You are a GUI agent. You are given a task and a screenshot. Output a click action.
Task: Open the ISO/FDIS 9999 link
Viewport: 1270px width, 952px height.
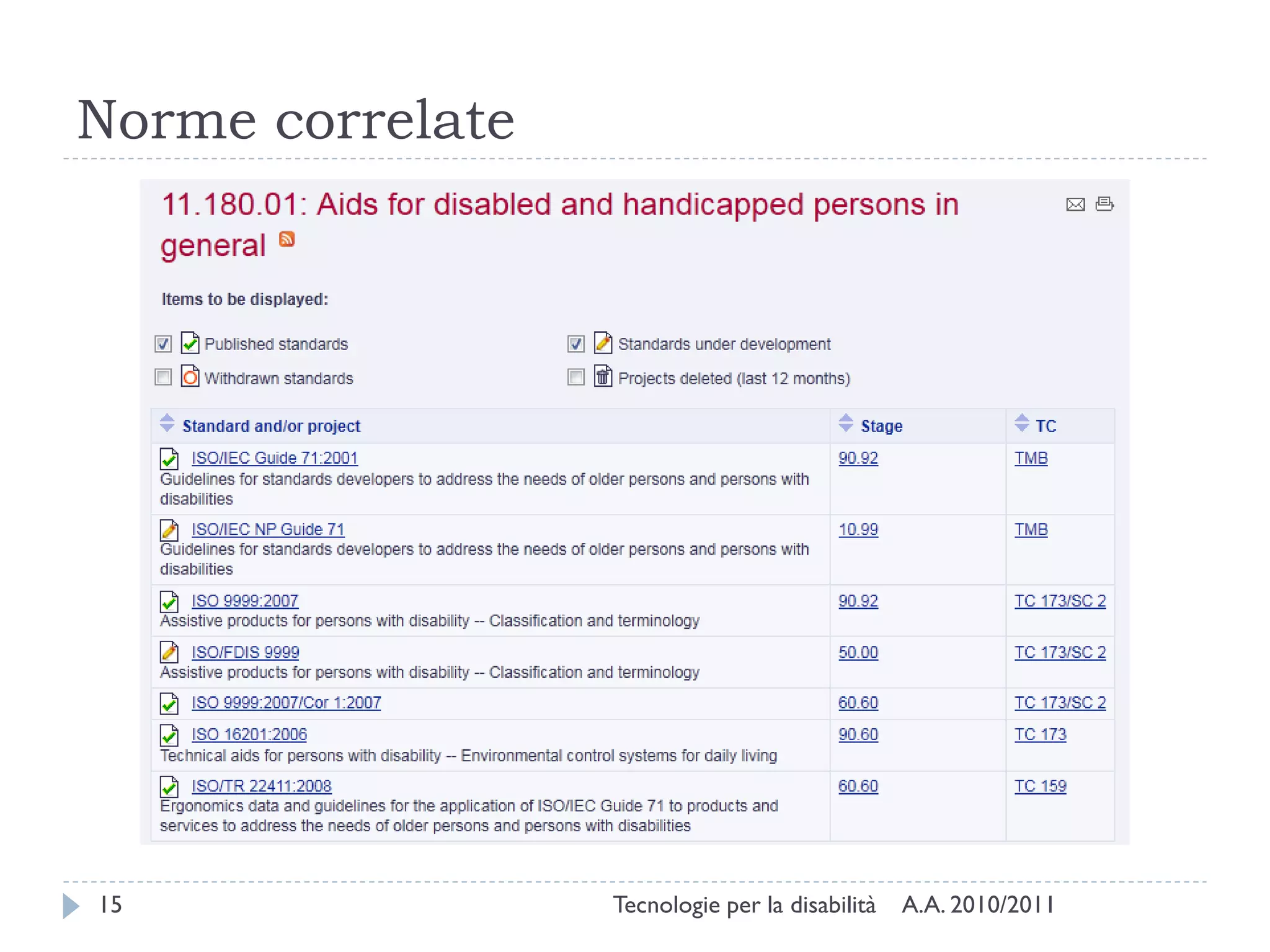coord(246,652)
